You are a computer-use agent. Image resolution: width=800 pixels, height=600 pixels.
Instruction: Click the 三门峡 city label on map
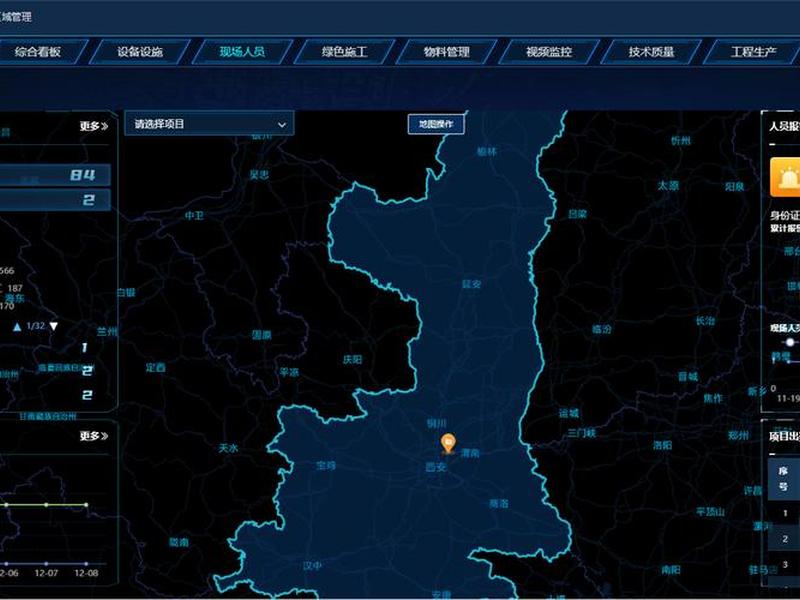click(x=582, y=434)
